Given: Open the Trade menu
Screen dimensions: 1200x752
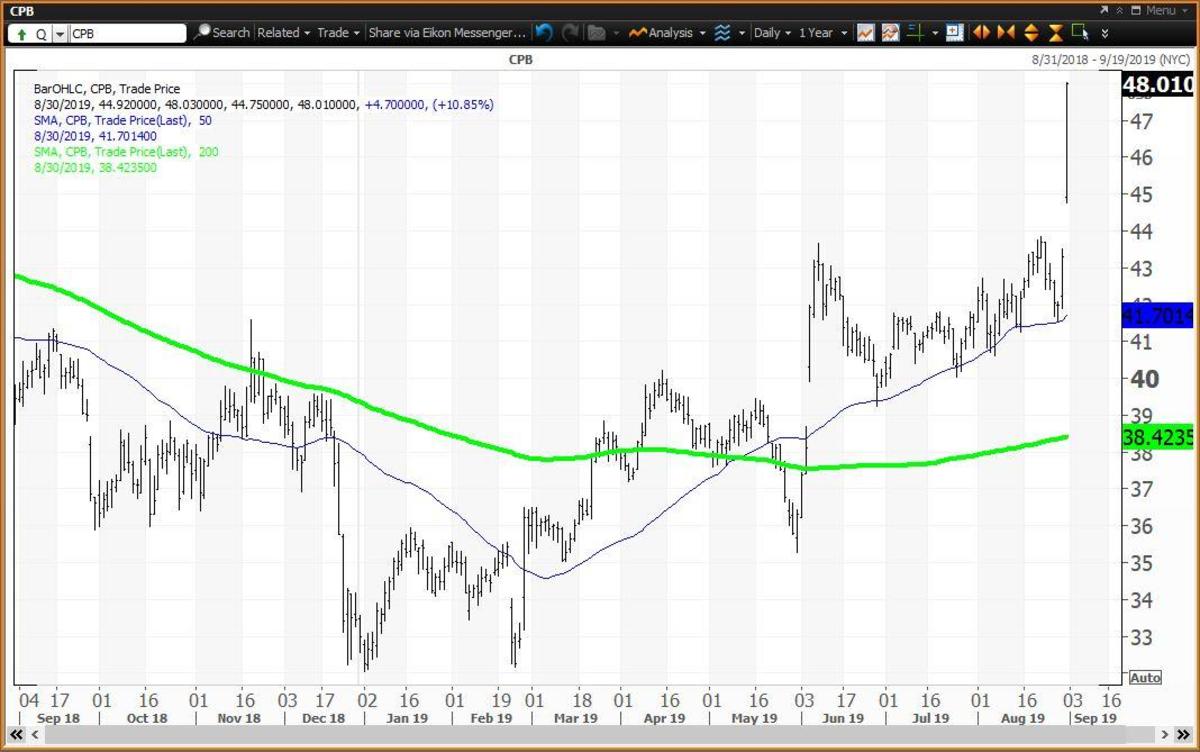Looking at the screenshot, I should pos(338,33).
